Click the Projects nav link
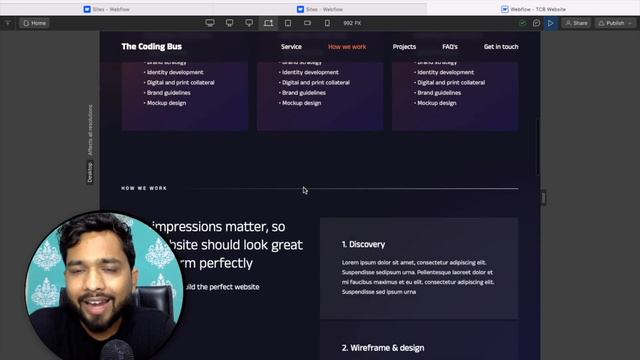 404,47
